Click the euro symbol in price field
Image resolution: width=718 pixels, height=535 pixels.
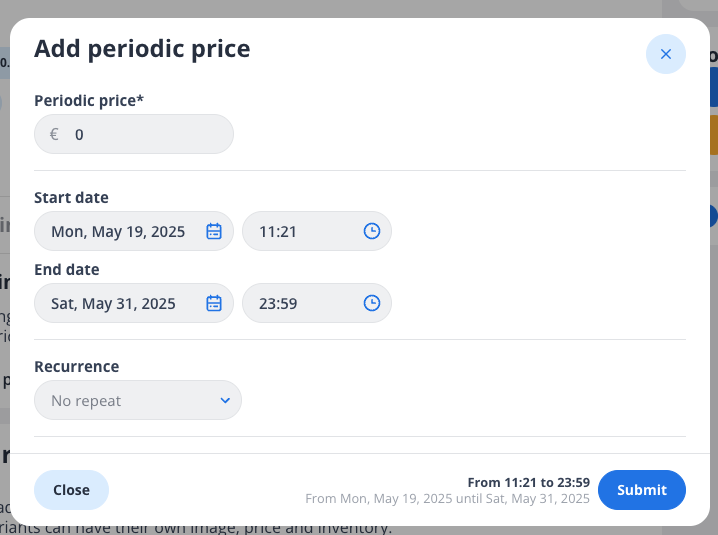point(54,134)
